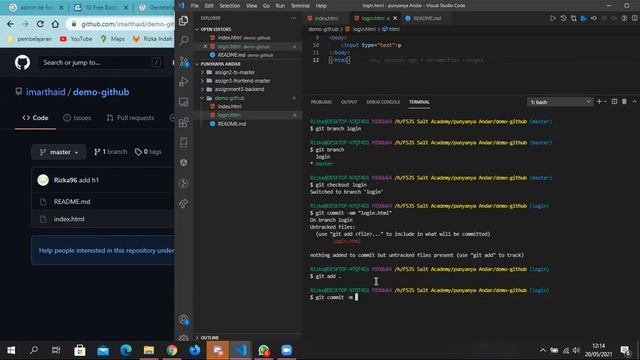This screenshot has width=640, height=360.
Task: Open the master branch dropdown on GitHub
Action: (x=59, y=152)
